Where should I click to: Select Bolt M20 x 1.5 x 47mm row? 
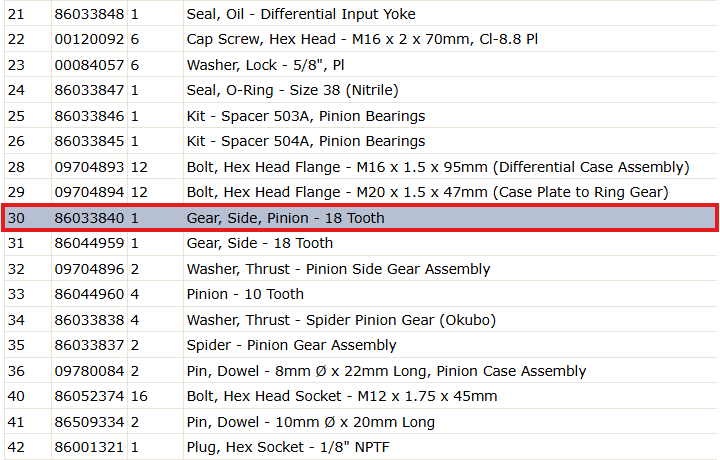point(361,192)
